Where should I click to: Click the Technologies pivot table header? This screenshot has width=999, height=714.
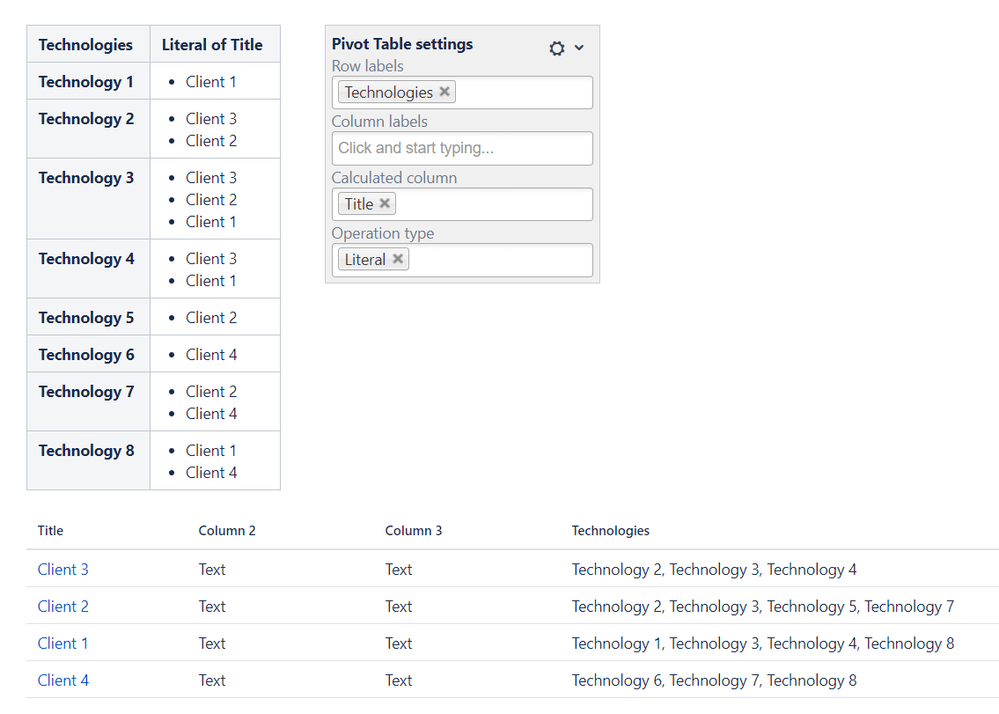click(86, 45)
